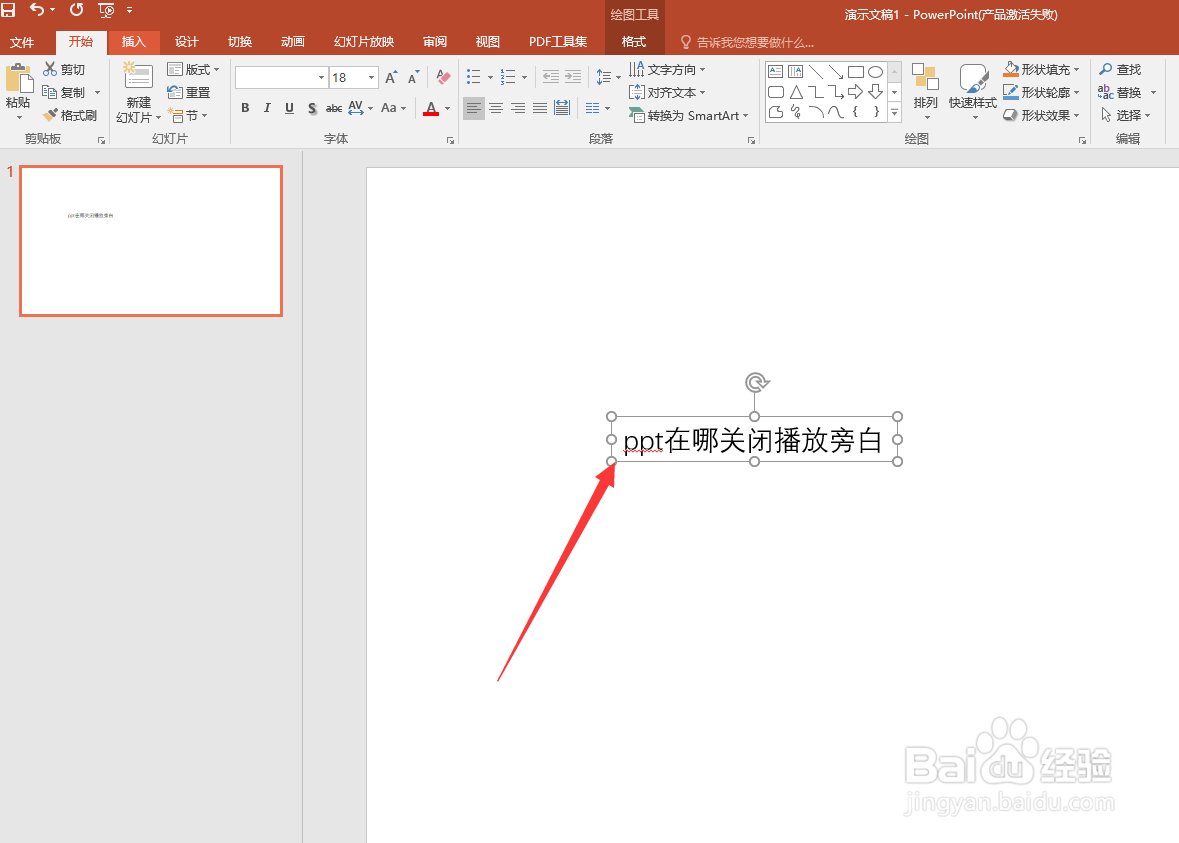Undo the last action
1179x843 pixels.
(36, 10)
